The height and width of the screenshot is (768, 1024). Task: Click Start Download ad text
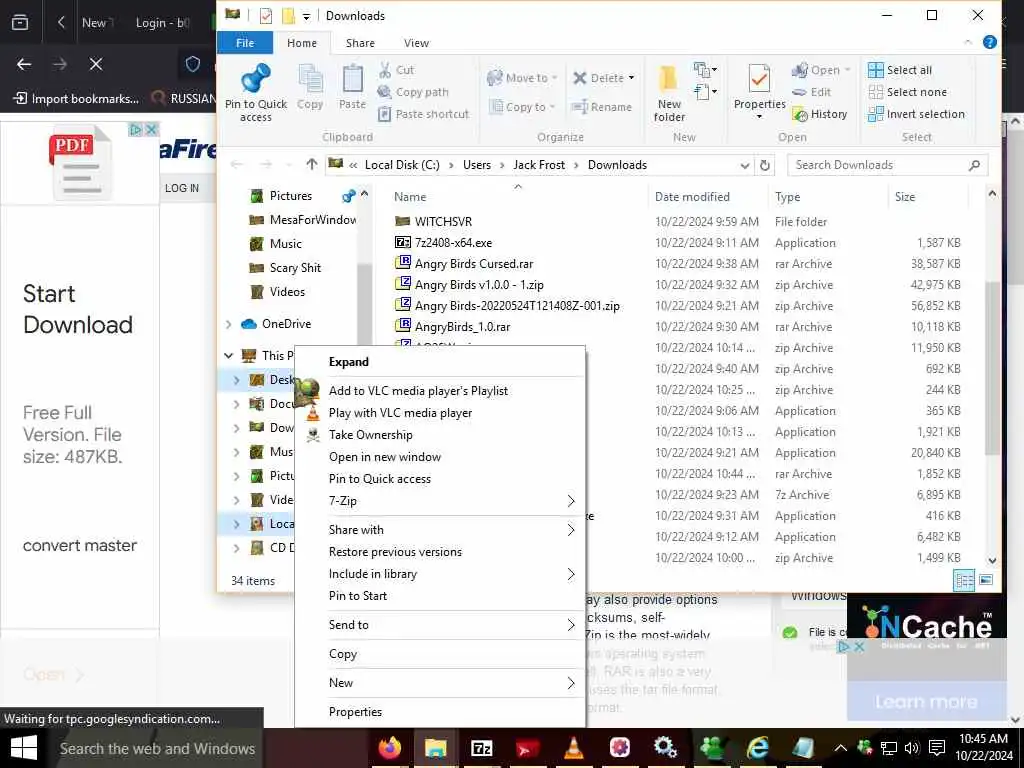click(x=78, y=309)
